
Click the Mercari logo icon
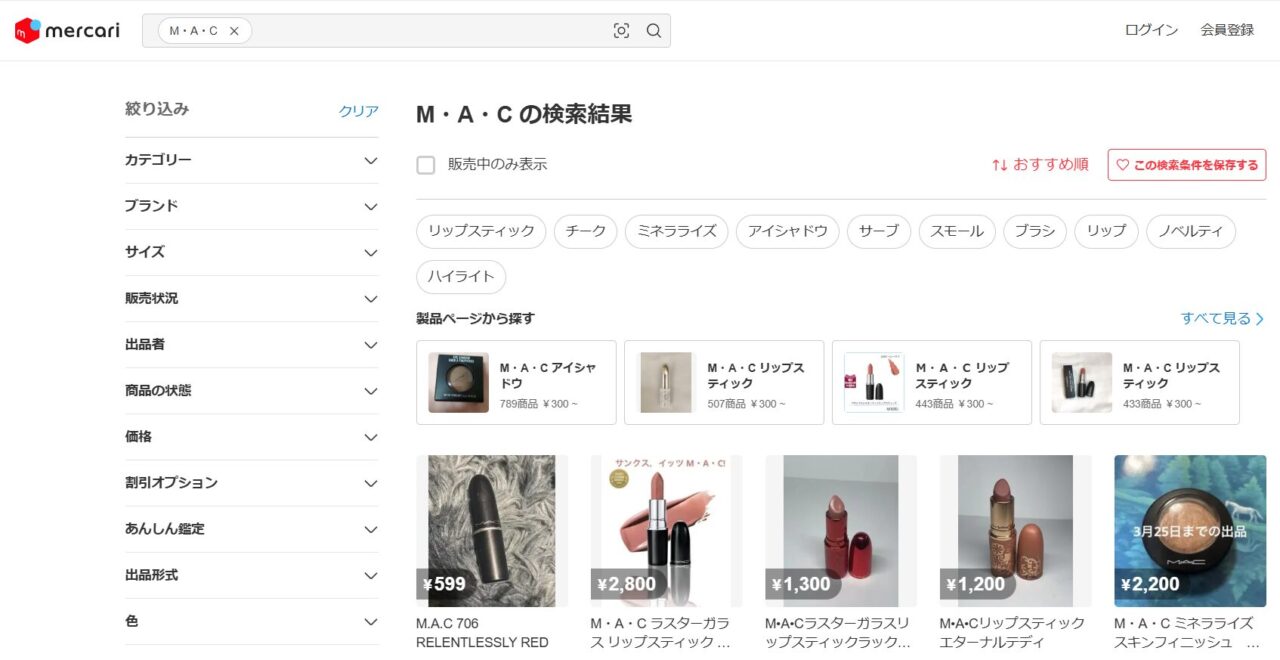(x=67, y=31)
